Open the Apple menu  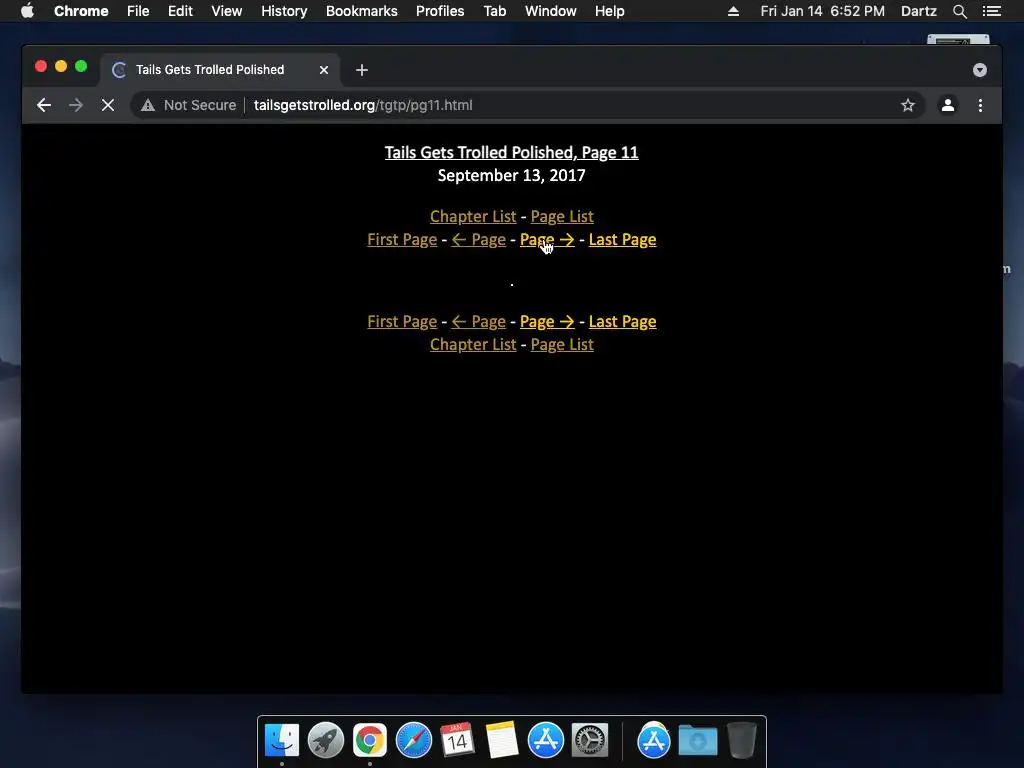(x=27, y=11)
